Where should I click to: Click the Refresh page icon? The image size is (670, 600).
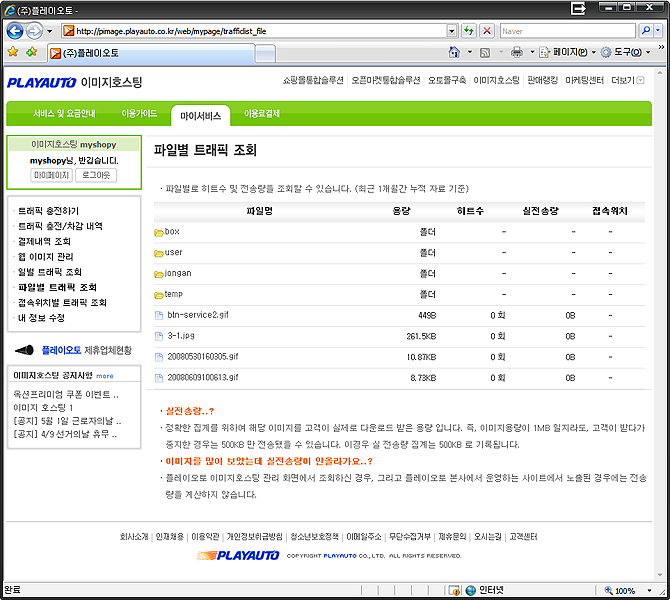pyautogui.click(x=467, y=31)
